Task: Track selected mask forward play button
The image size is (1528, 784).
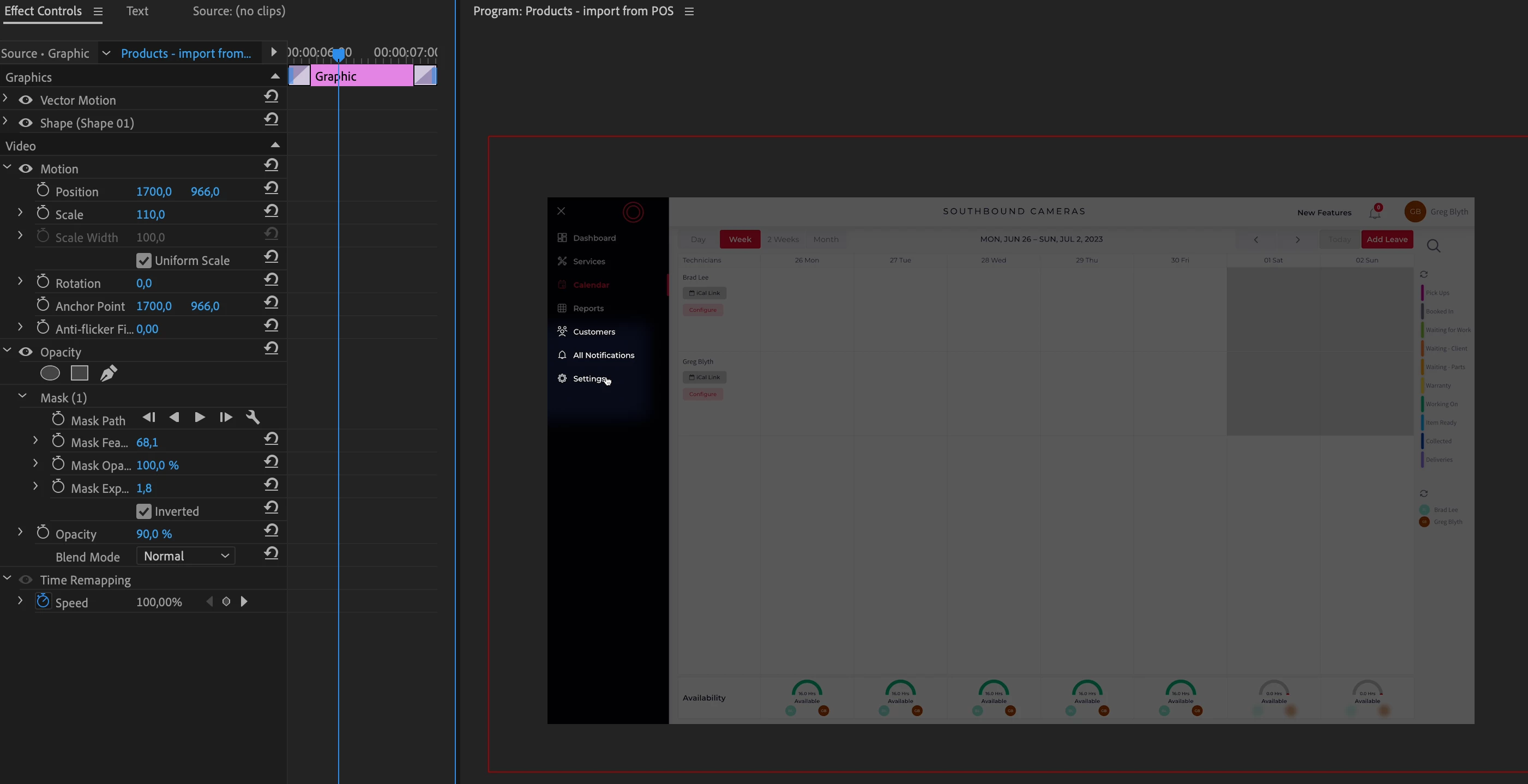Action: (200, 418)
